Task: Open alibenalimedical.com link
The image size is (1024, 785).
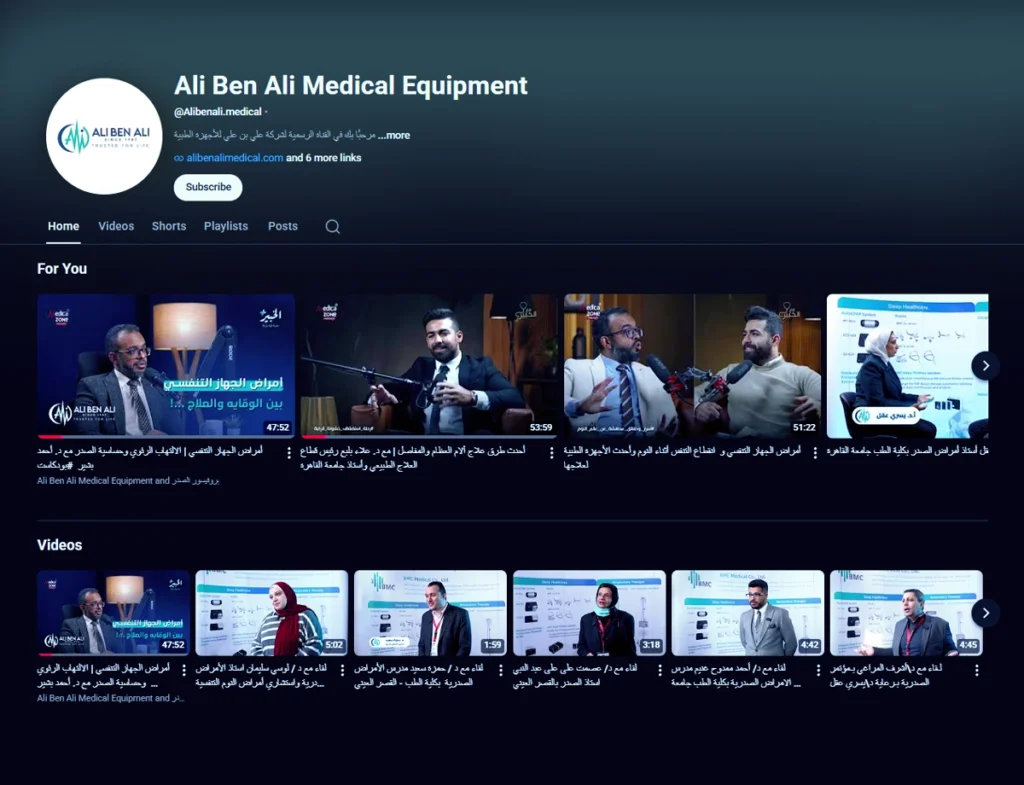Action: pos(234,157)
